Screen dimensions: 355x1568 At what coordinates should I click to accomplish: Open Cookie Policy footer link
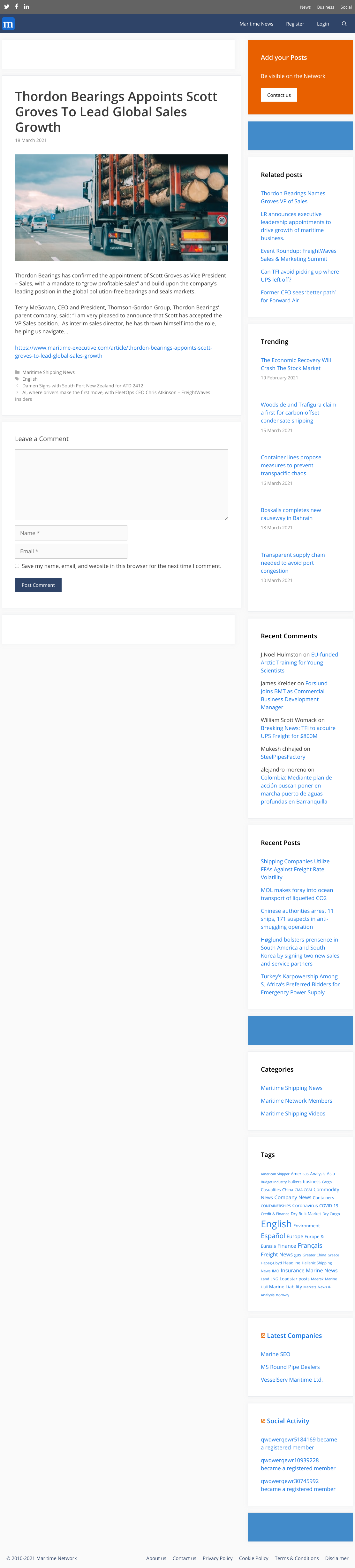pos(253,1558)
